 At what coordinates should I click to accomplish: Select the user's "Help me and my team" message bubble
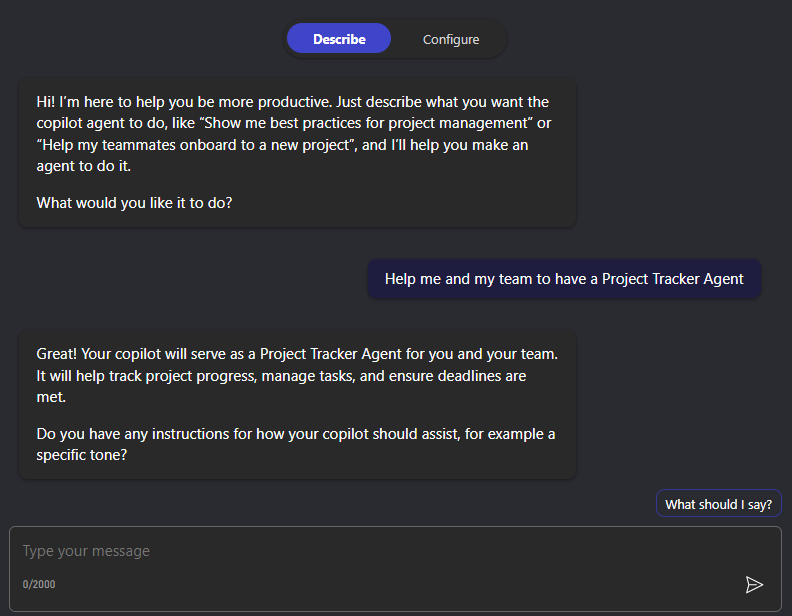tap(564, 279)
